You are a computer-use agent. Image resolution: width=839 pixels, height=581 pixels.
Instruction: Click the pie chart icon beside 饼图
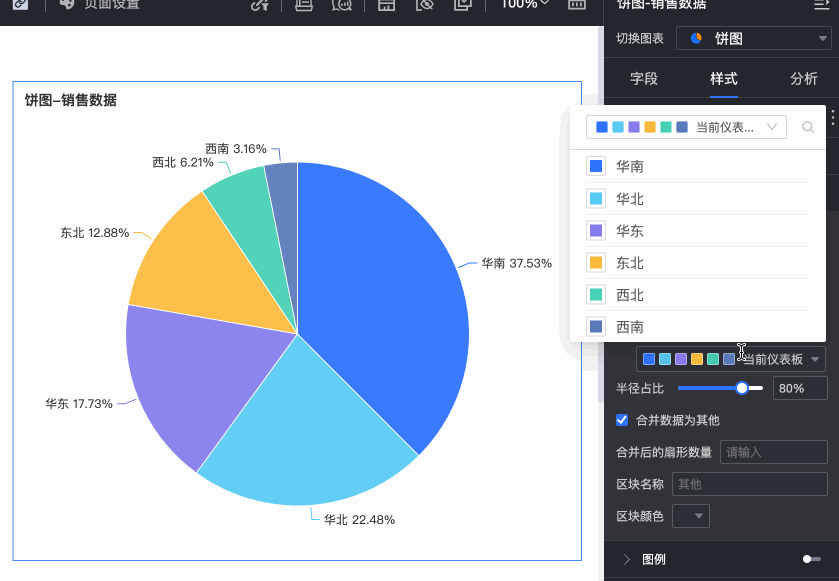pos(697,39)
